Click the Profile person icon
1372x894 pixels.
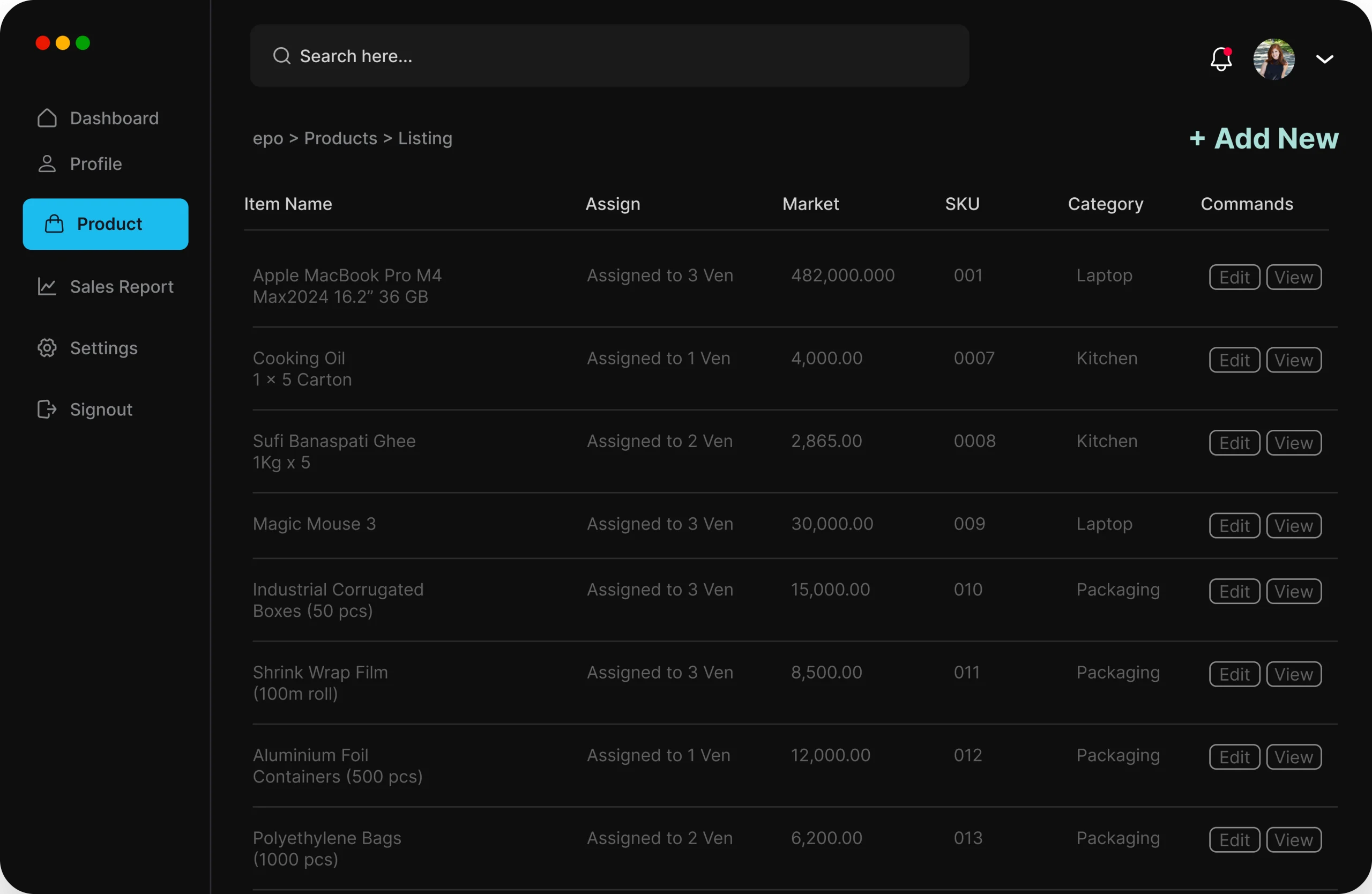[47, 163]
